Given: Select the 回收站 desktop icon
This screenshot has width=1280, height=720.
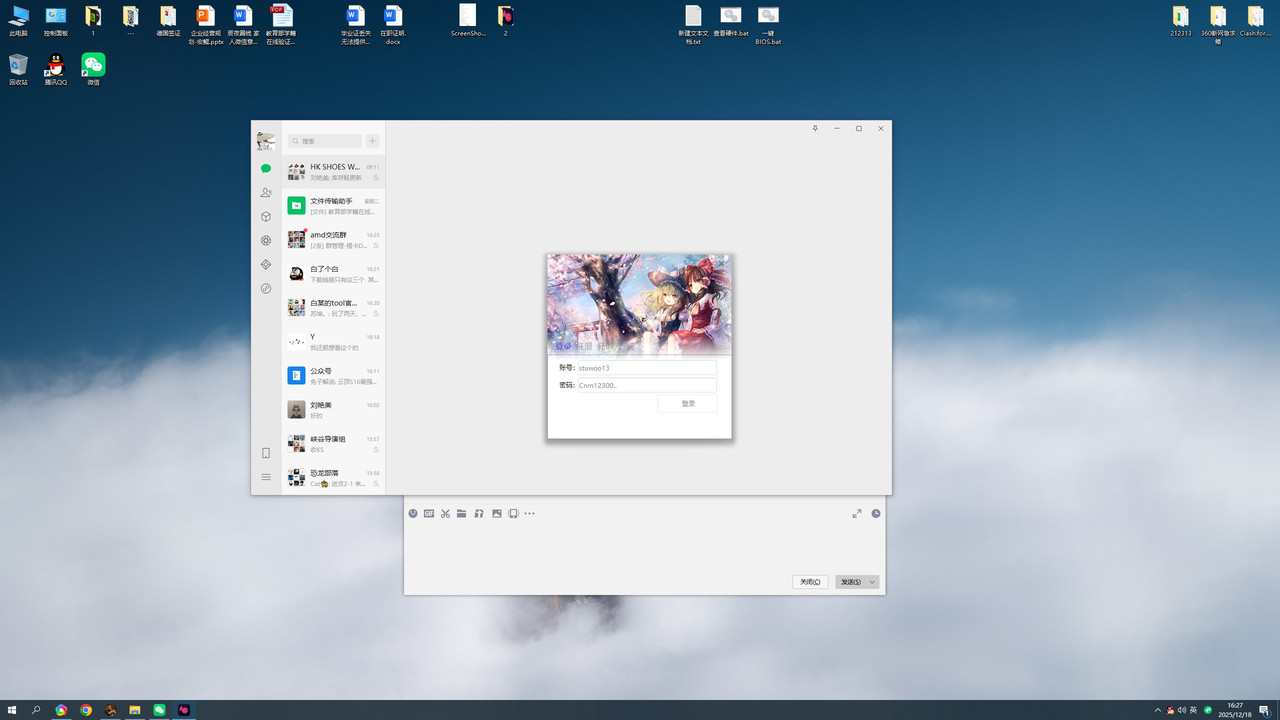Looking at the screenshot, I should (18, 70).
